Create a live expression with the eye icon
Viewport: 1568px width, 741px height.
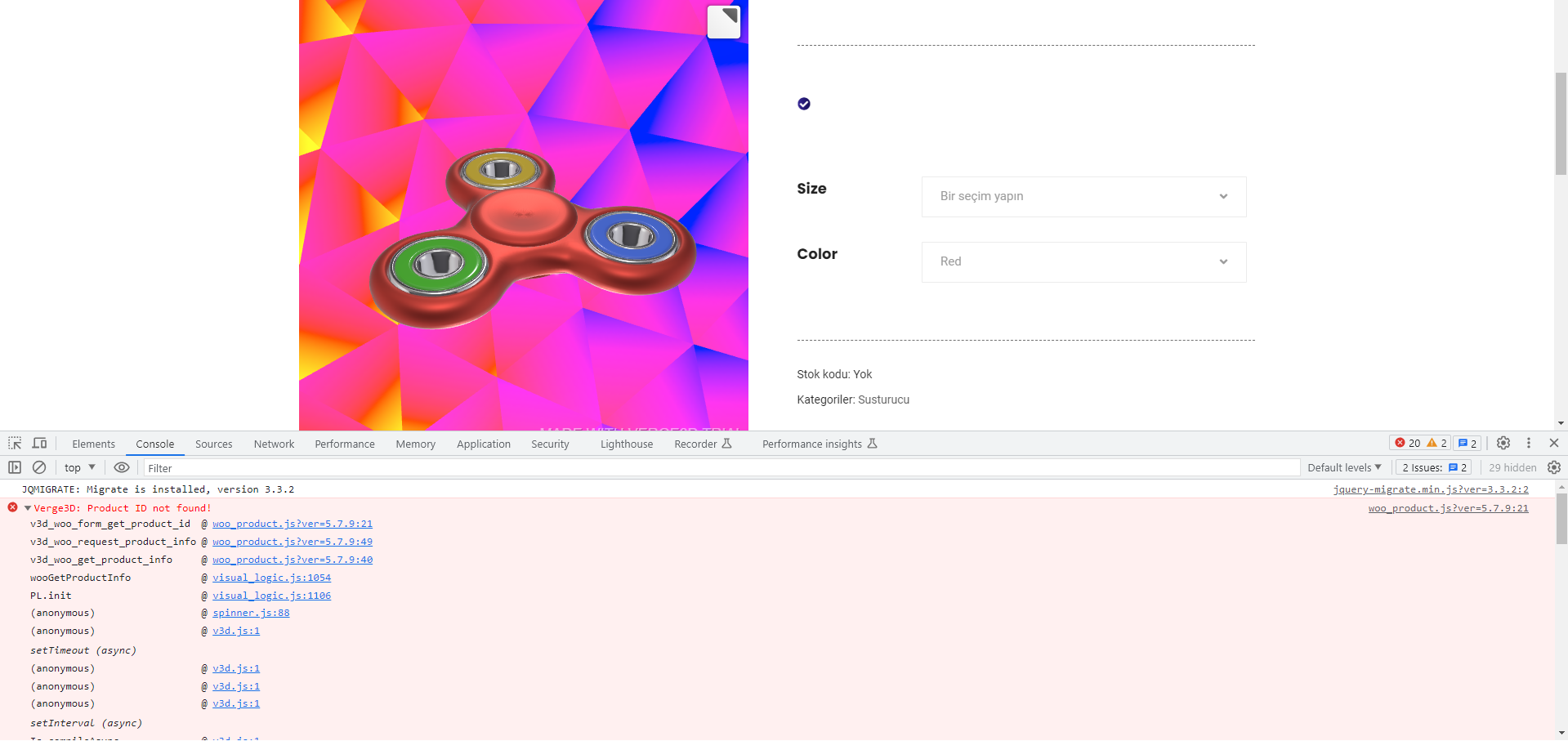click(122, 467)
